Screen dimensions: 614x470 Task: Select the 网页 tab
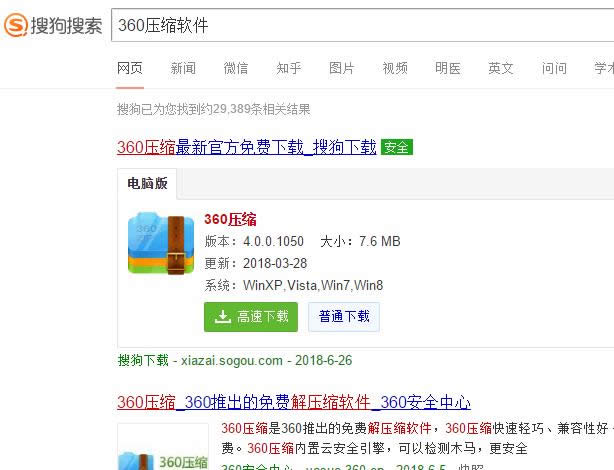coord(130,68)
